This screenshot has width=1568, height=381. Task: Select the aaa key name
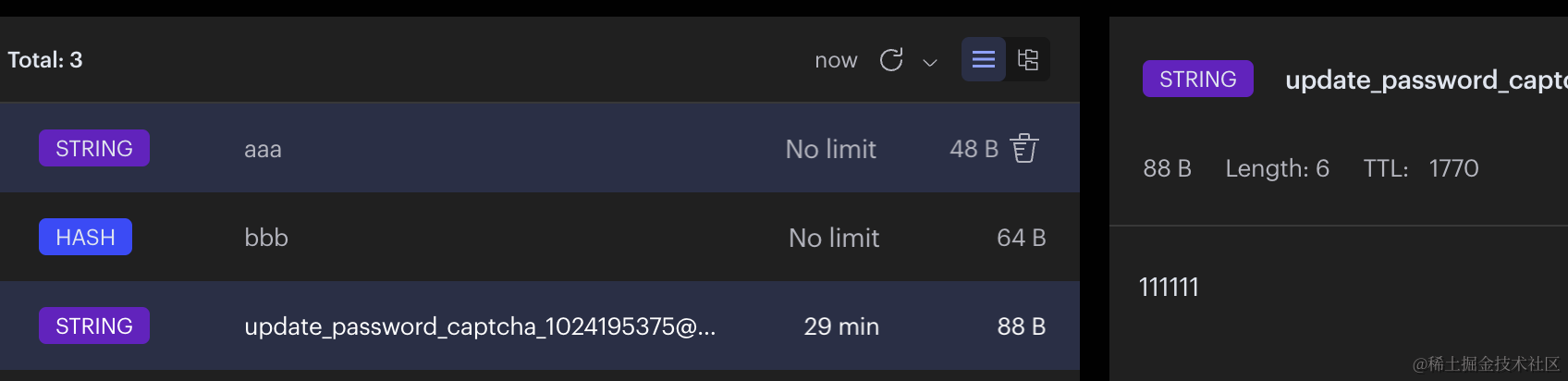pos(263,149)
